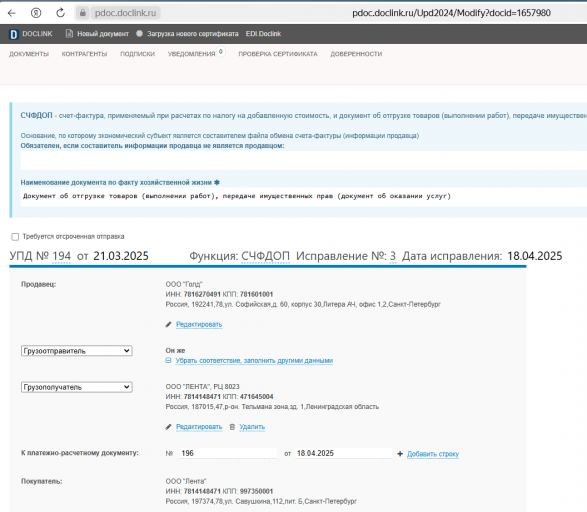
Task: Click the padlock site security icon
Action: click(x=82, y=13)
